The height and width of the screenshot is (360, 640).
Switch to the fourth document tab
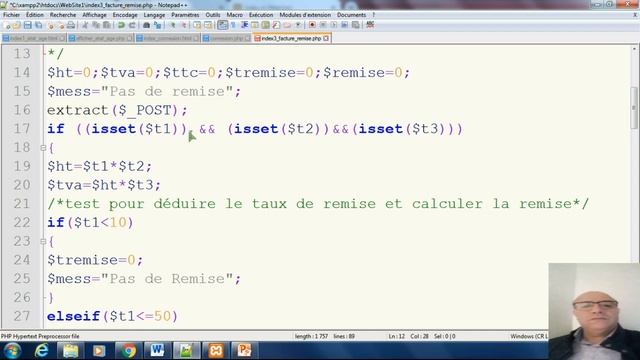pos(227,38)
